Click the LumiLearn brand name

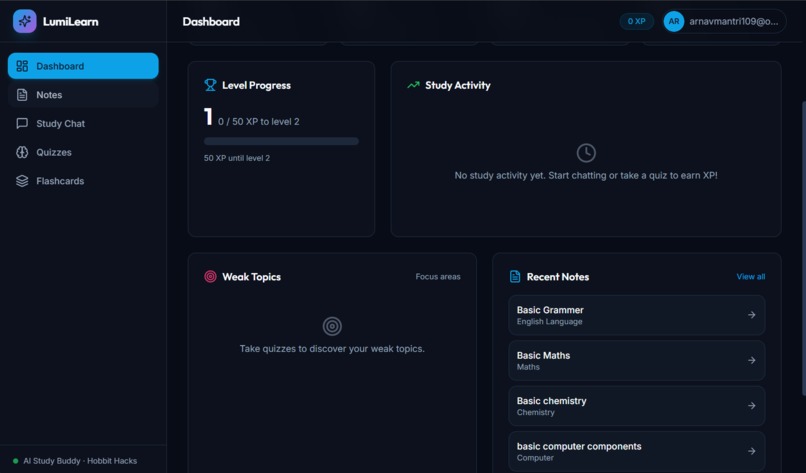click(70, 22)
